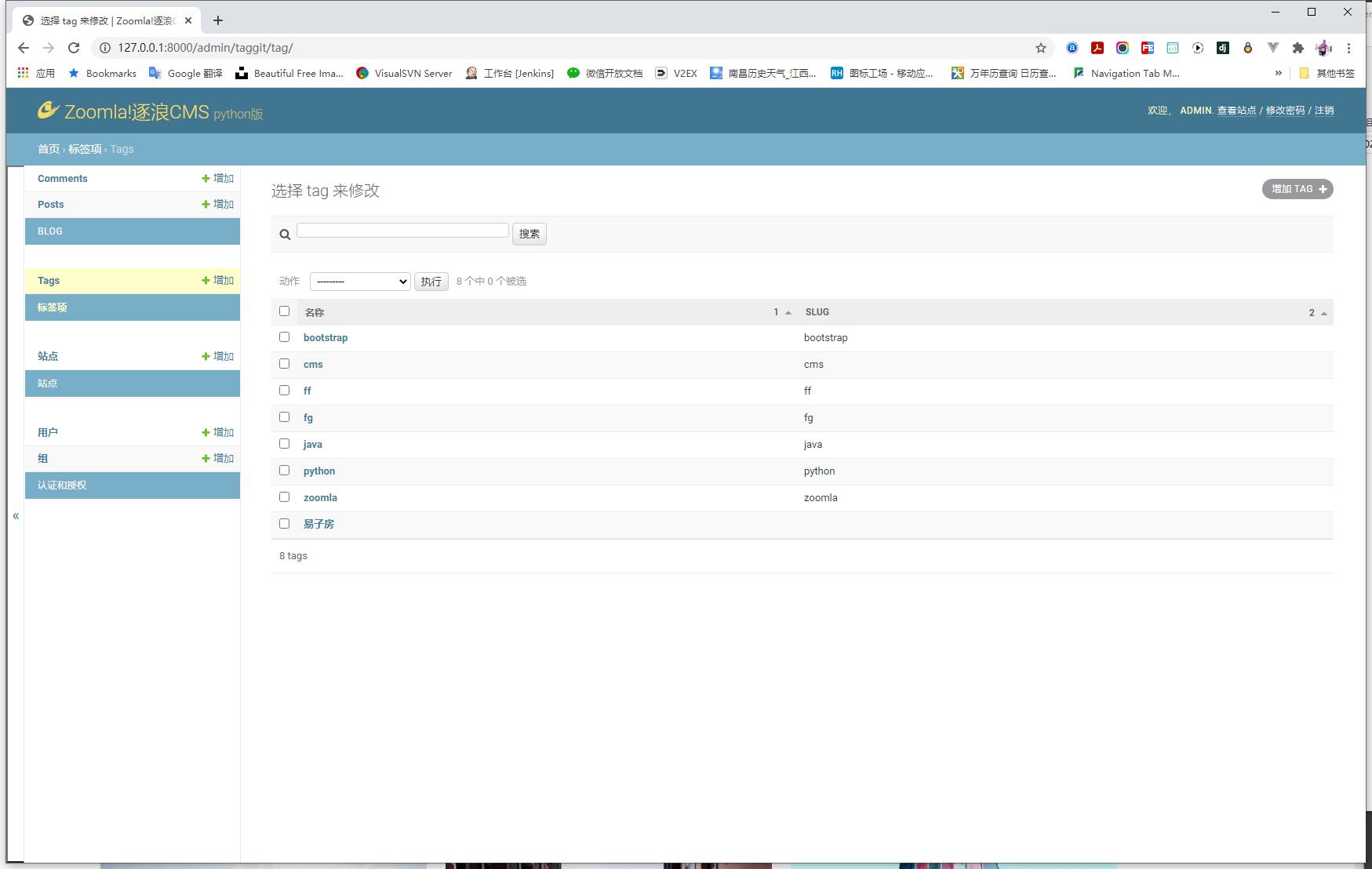Toggle sort on 名称 column arrow

coord(788,313)
